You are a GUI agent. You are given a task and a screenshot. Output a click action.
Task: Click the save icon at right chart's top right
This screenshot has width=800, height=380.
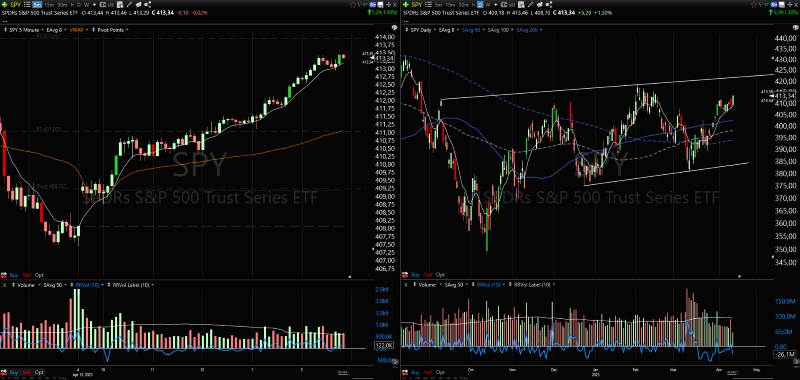tap(782, 5)
